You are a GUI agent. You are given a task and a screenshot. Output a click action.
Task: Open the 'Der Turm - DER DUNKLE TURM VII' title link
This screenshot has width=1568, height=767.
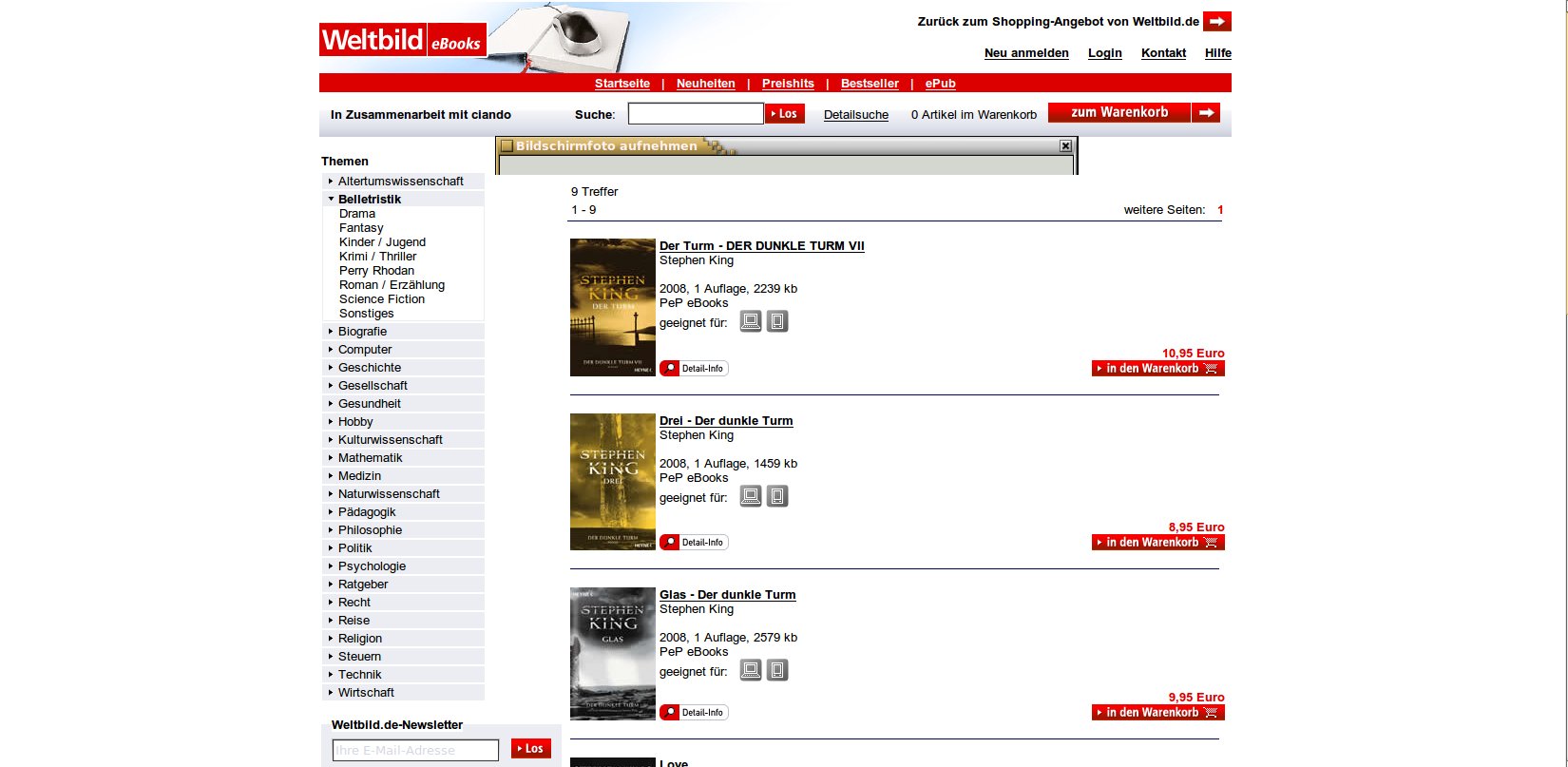pos(762,246)
